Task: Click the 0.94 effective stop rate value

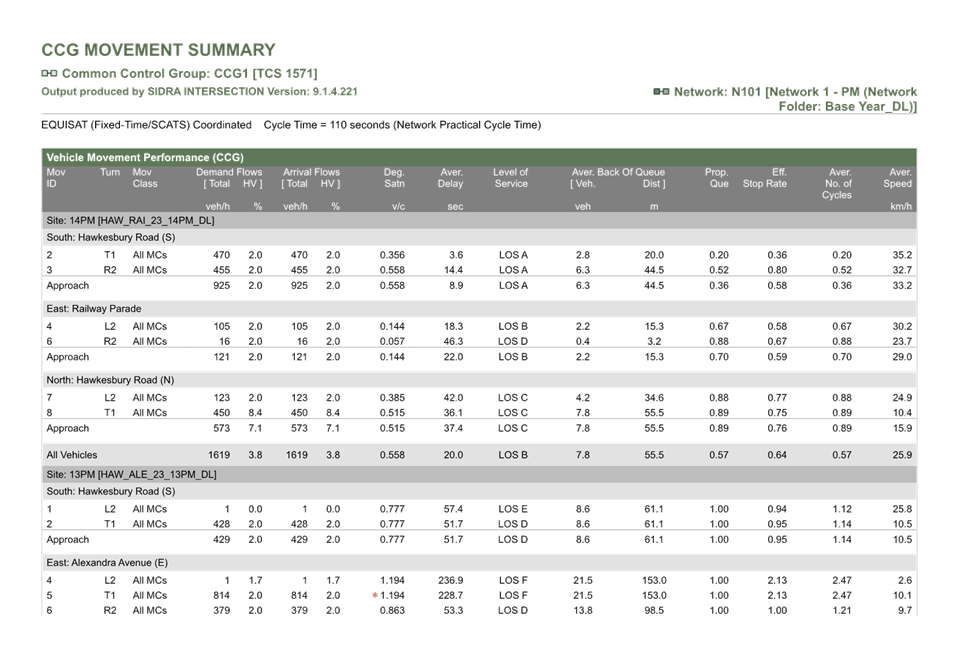Action: [x=777, y=509]
